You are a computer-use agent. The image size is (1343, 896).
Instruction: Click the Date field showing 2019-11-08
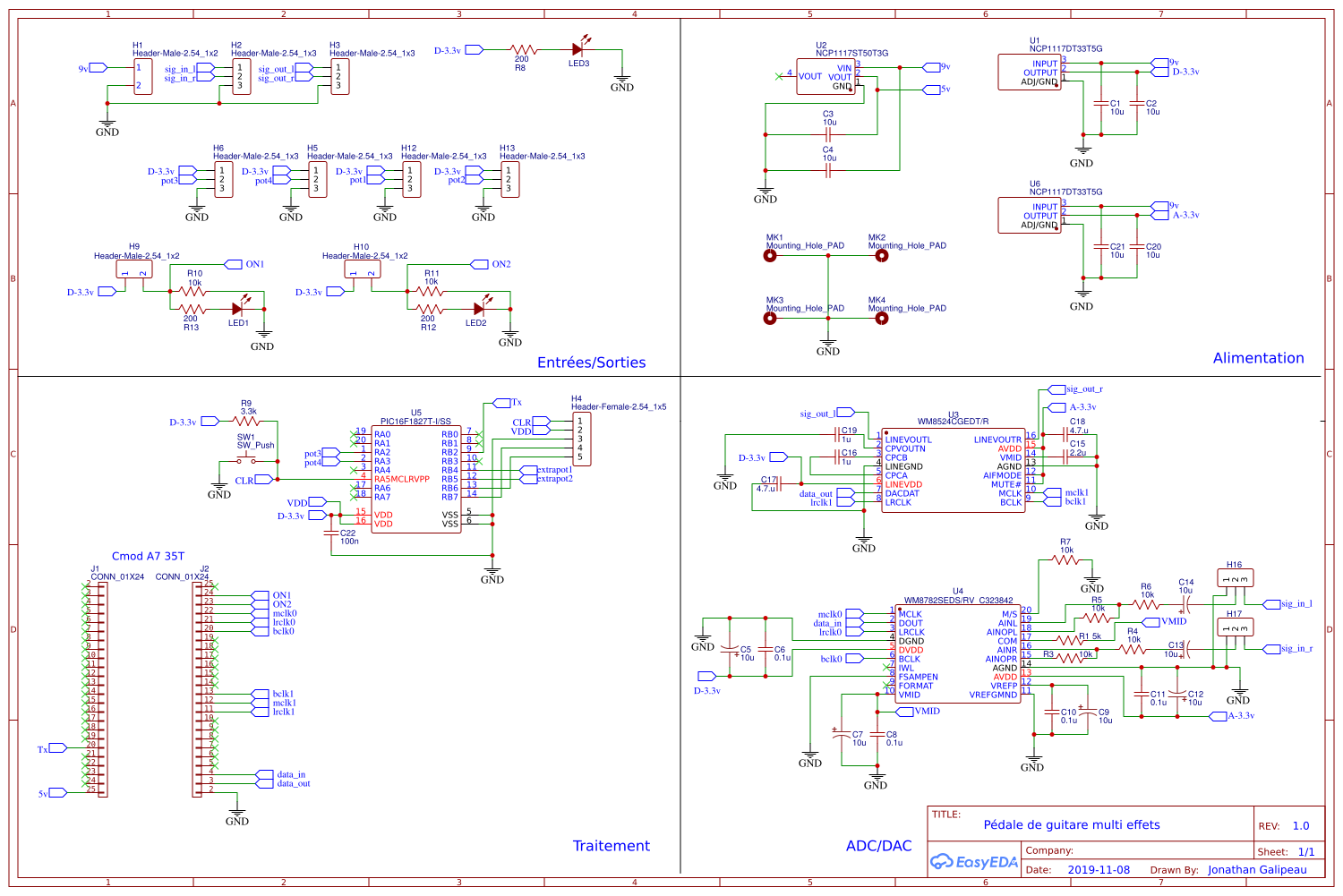pyautogui.click(x=1099, y=869)
